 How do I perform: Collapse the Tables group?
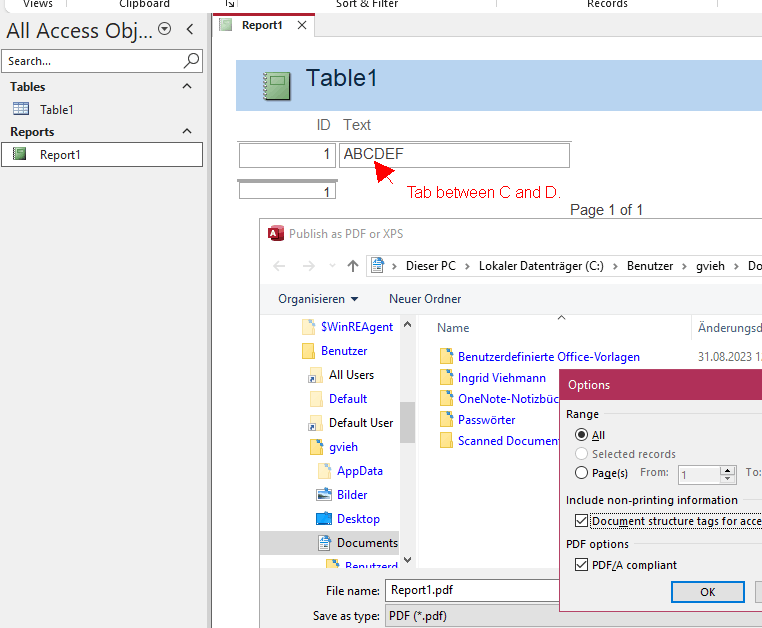187,87
